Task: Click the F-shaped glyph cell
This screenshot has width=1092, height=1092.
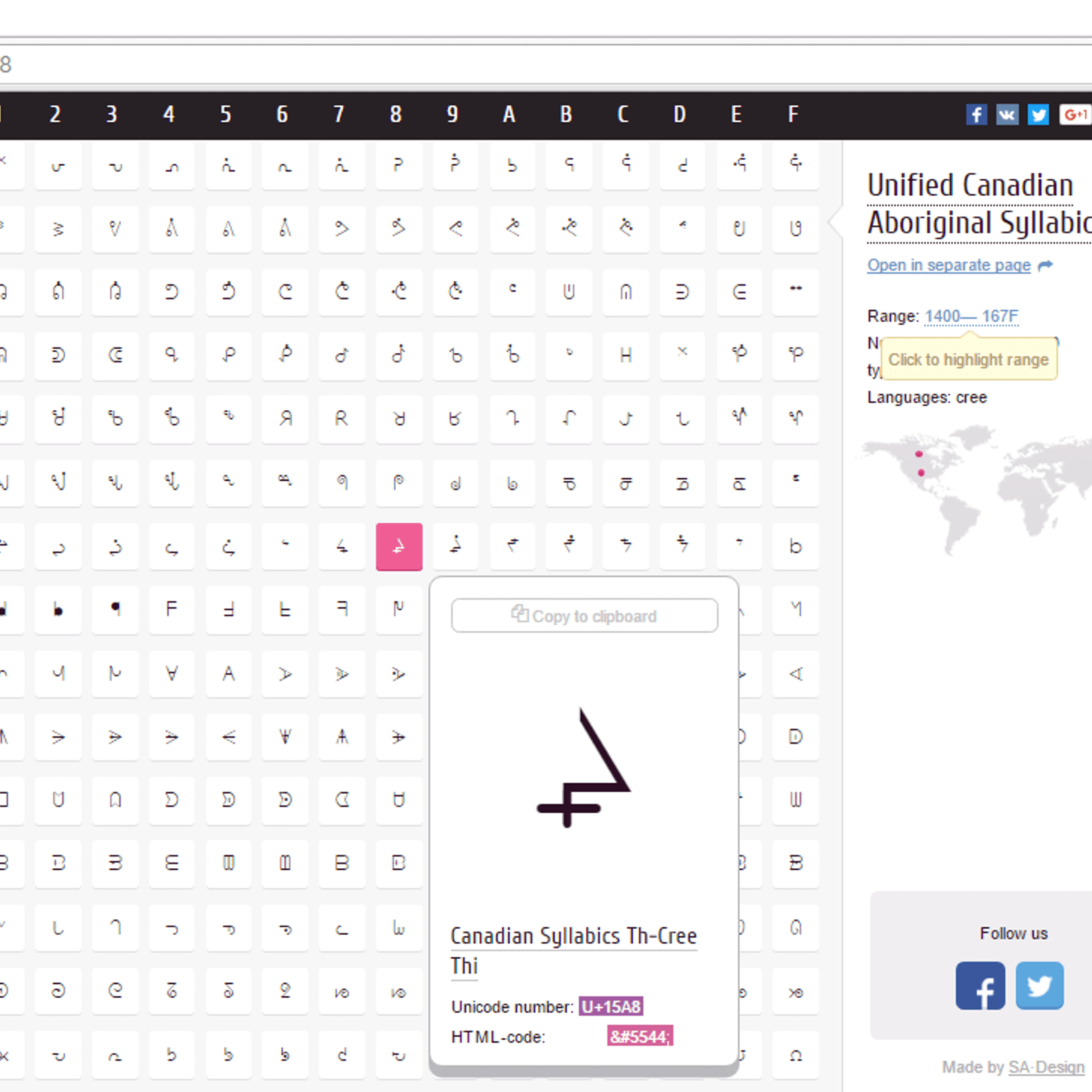Action: click(172, 609)
